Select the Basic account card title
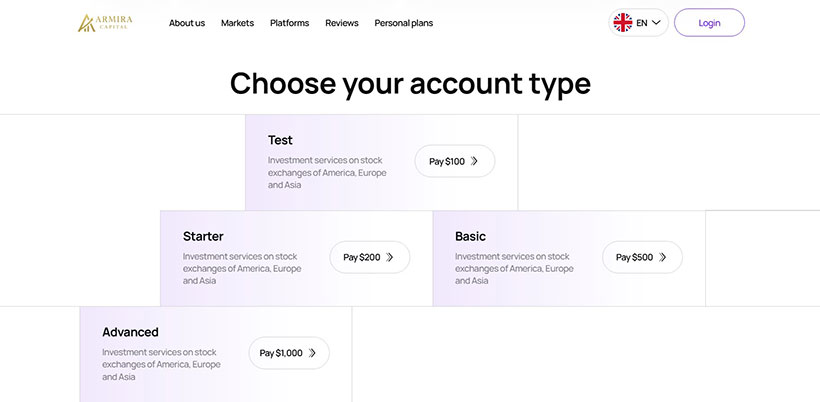Image resolution: width=820 pixels, height=402 pixels. click(470, 236)
